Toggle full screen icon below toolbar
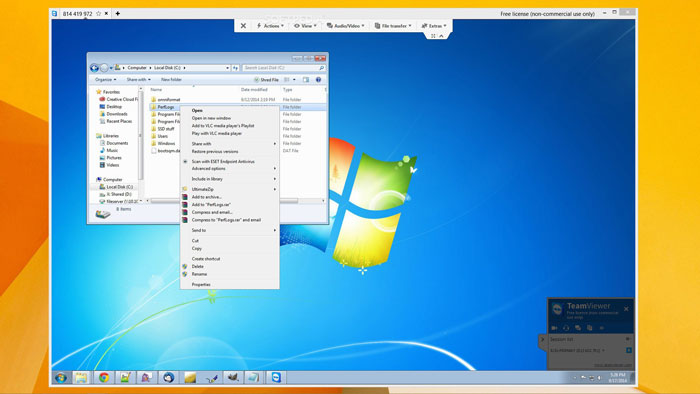 433,36
